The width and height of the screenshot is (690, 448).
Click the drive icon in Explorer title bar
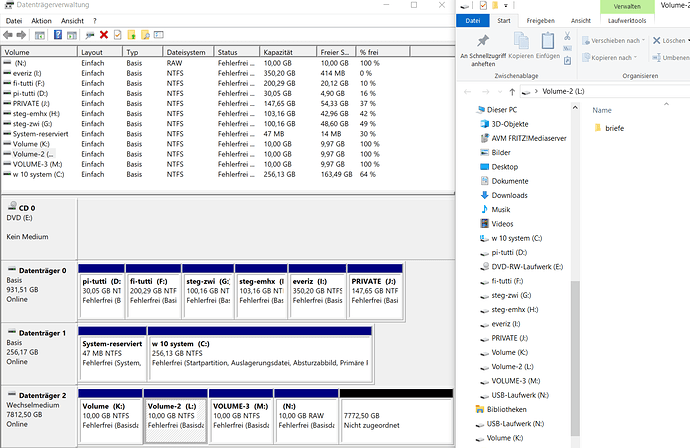tap(465, 6)
